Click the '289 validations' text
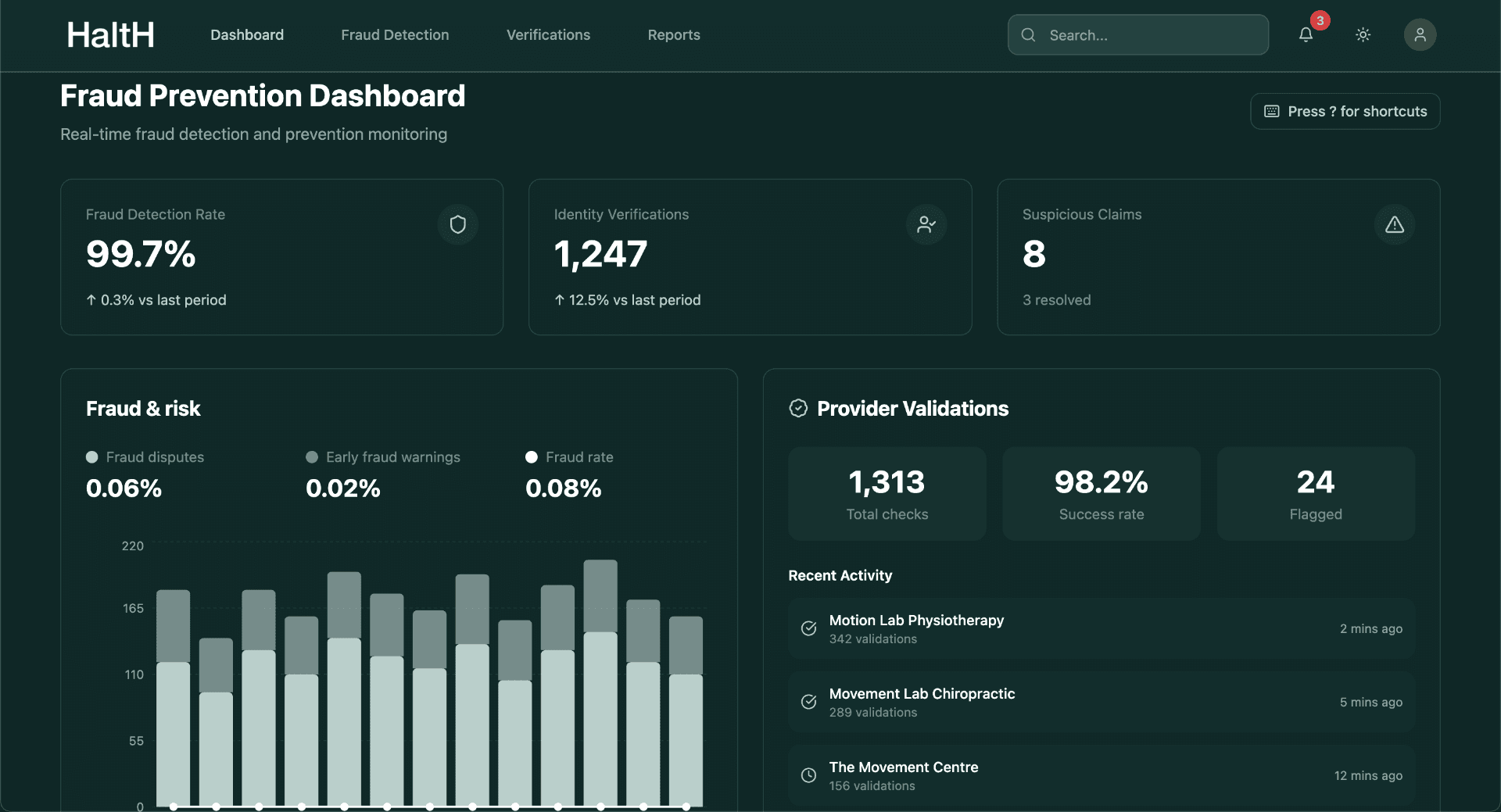The width and height of the screenshot is (1501, 812). (x=872, y=713)
